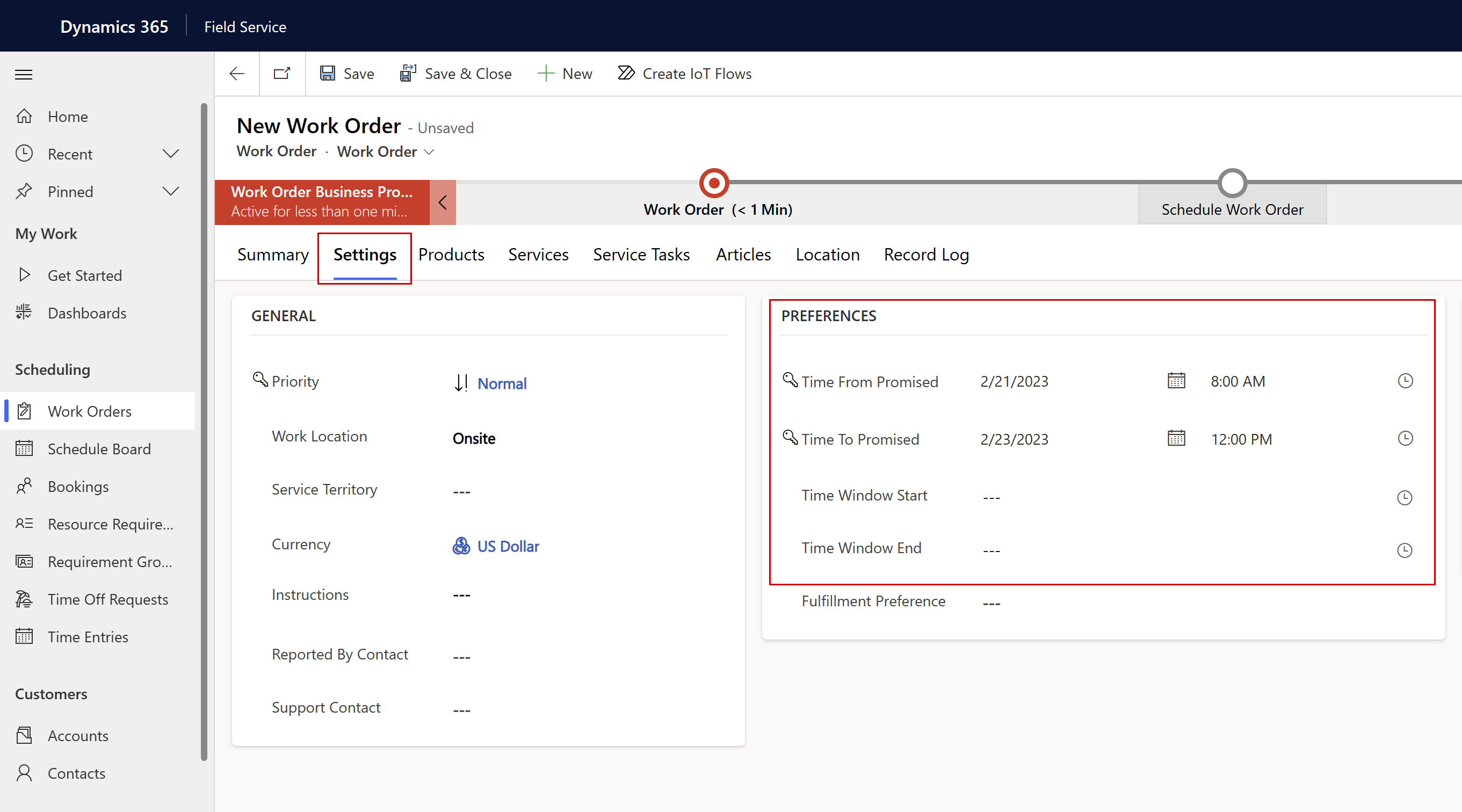Viewport: 1462px width, 812px height.
Task: Collapse the business process flow panel
Action: click(x=440, y=200)
